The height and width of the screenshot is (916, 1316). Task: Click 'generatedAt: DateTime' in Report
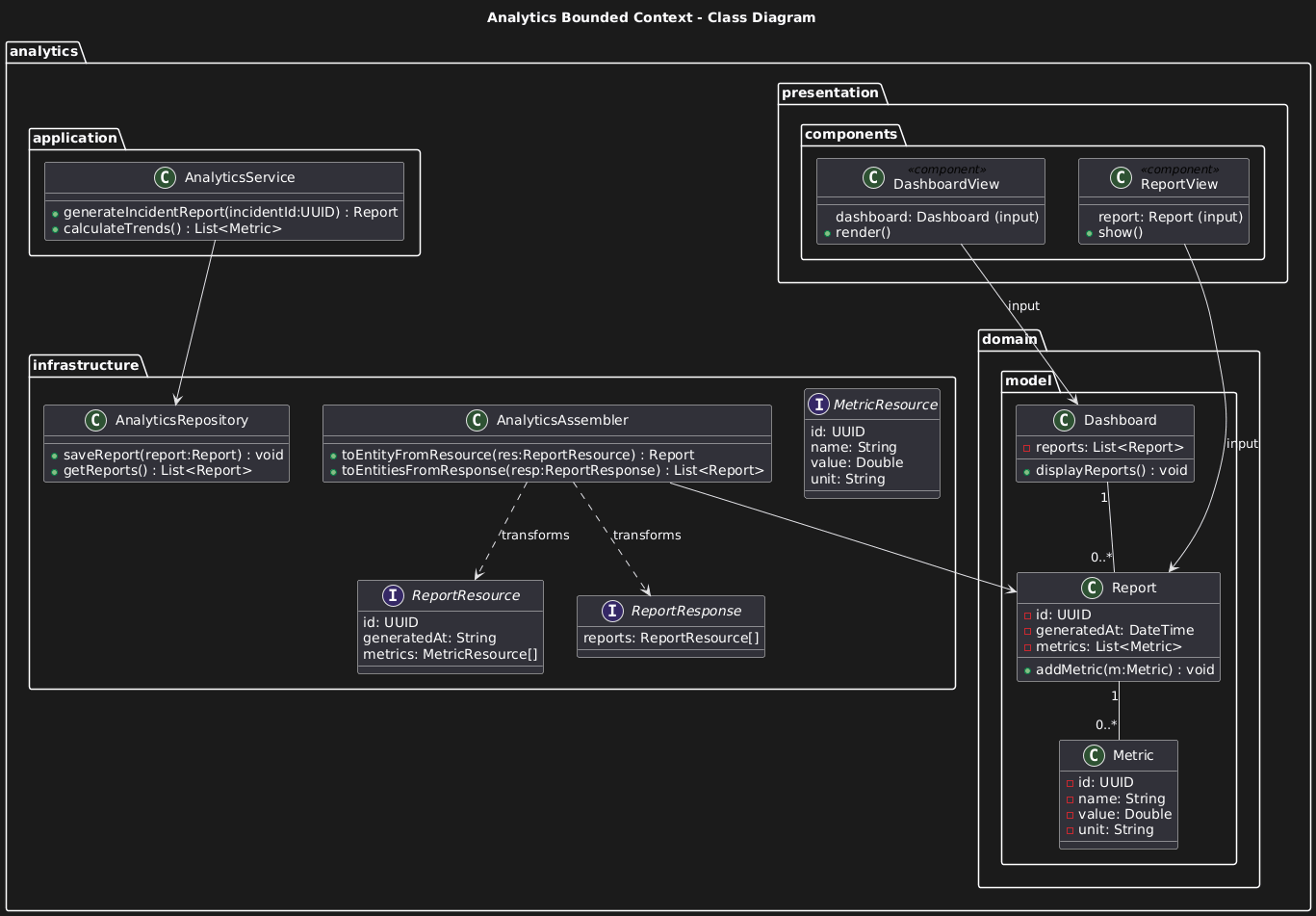(1114, 630)
